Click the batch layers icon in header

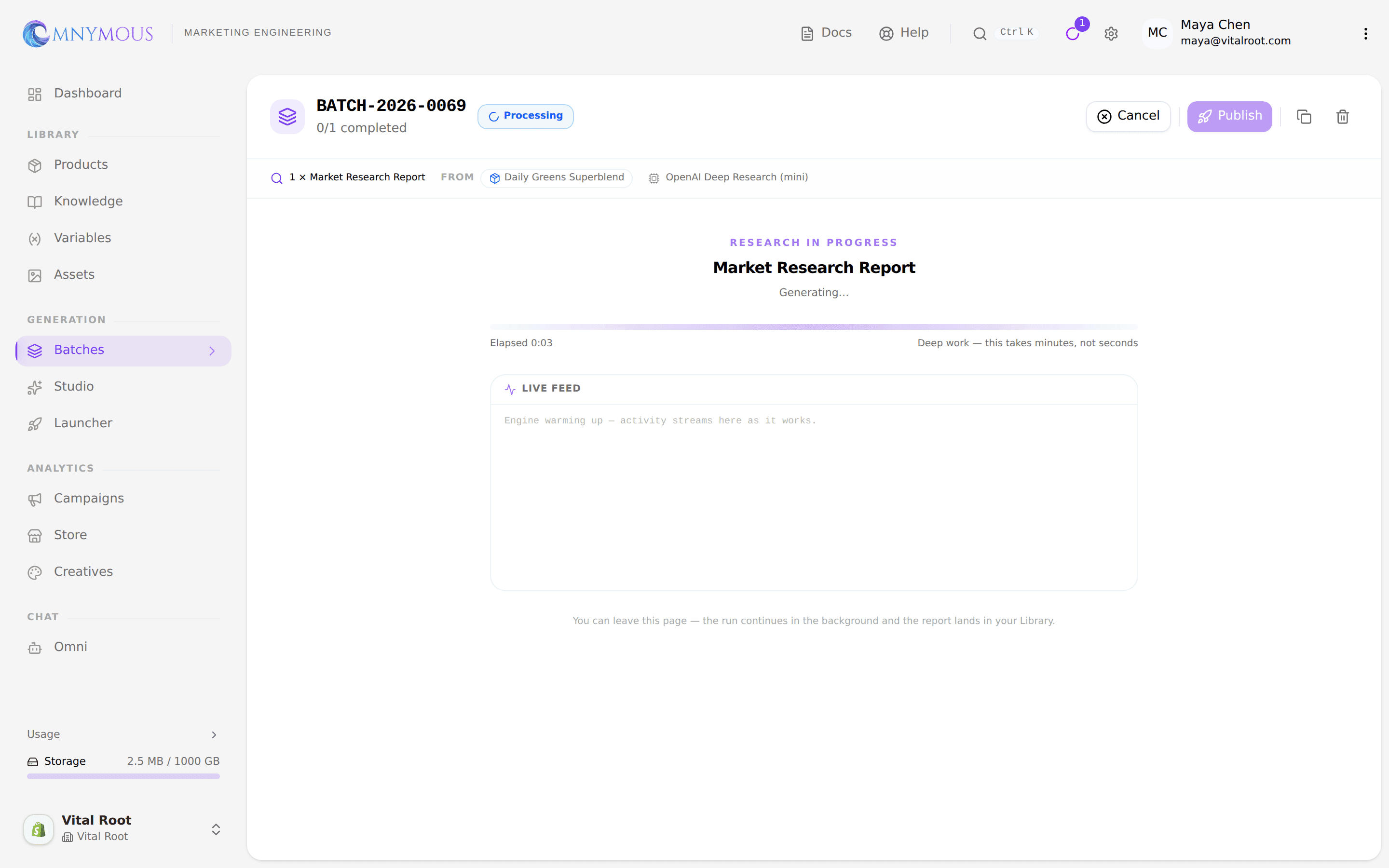click(x=287, y=117)
